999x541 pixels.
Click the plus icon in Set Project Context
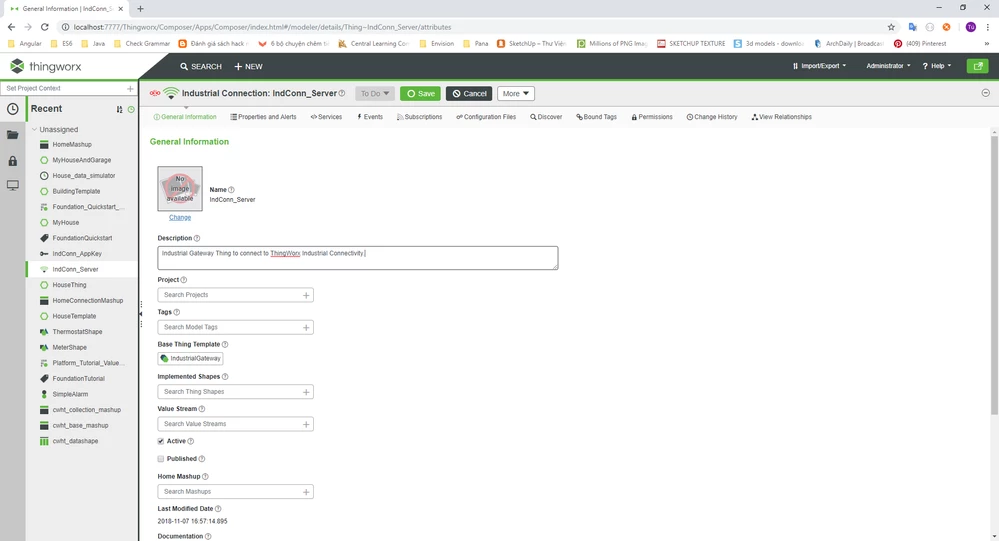tap(131, 89)
